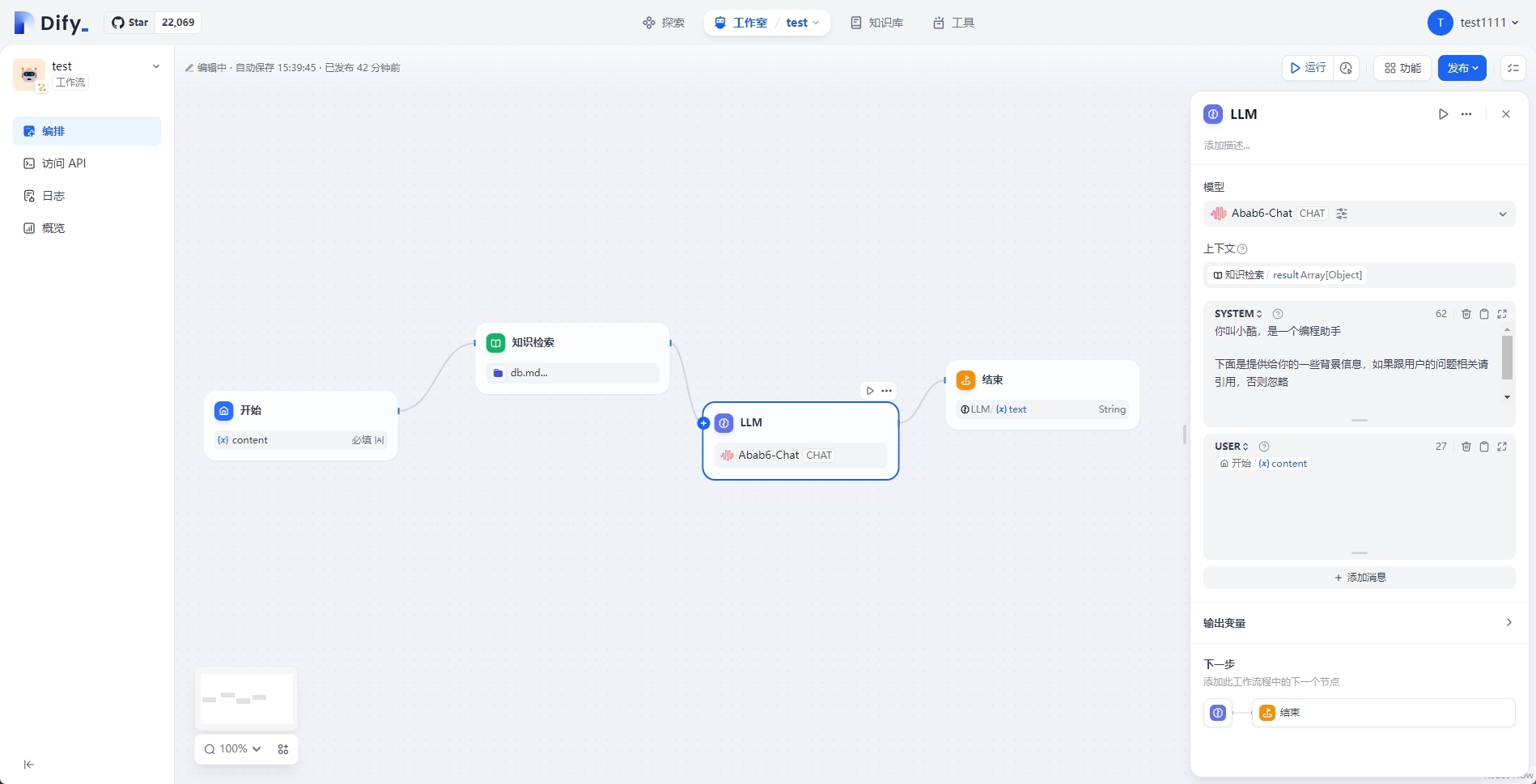The width and height of the screenshot is (1536, 784).
Task: Delete the SYSTEM prompt with trash icon
Action: [1466, 314]
